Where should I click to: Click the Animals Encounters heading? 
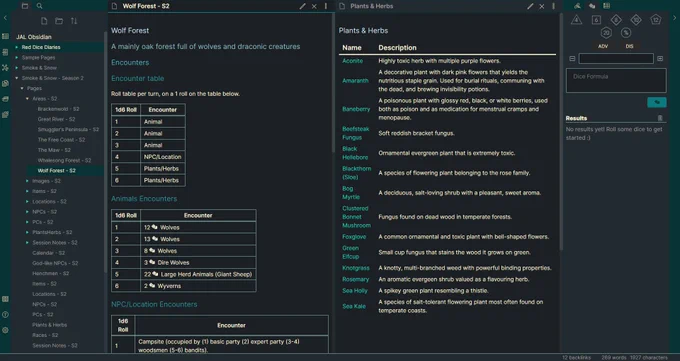click(144, 199)
